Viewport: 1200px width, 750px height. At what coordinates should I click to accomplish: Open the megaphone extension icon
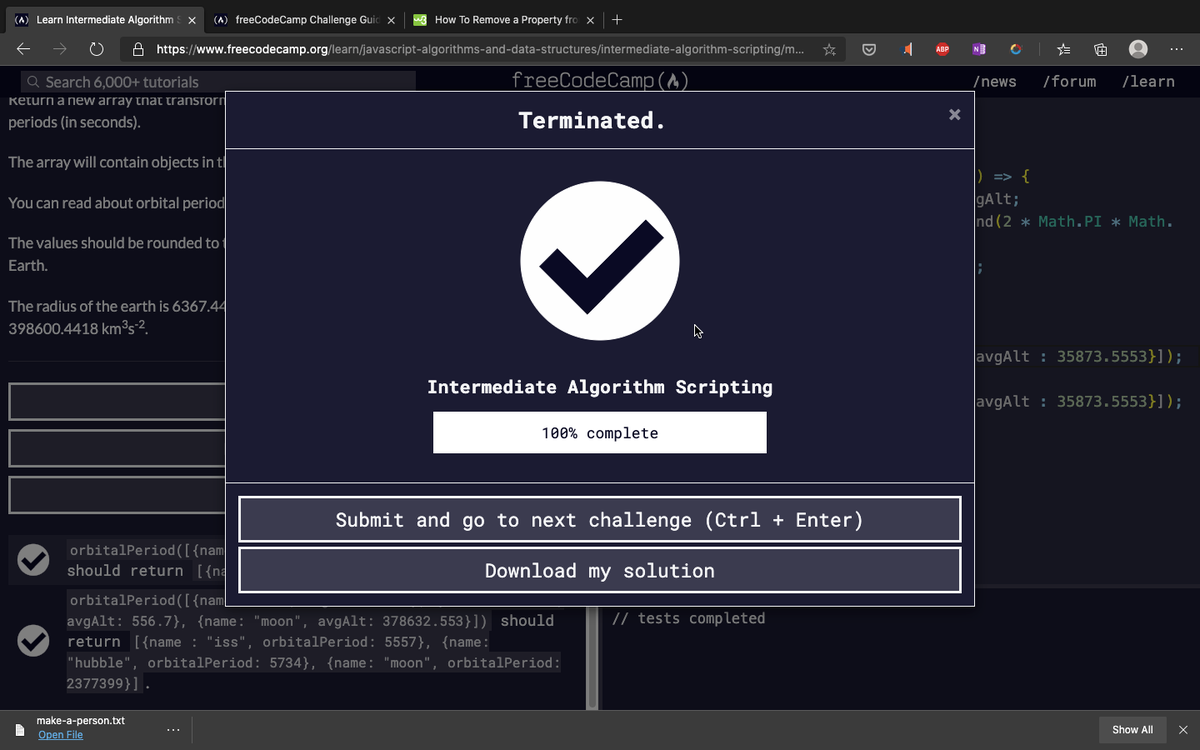pyautogui.click(x=908, y=49)
